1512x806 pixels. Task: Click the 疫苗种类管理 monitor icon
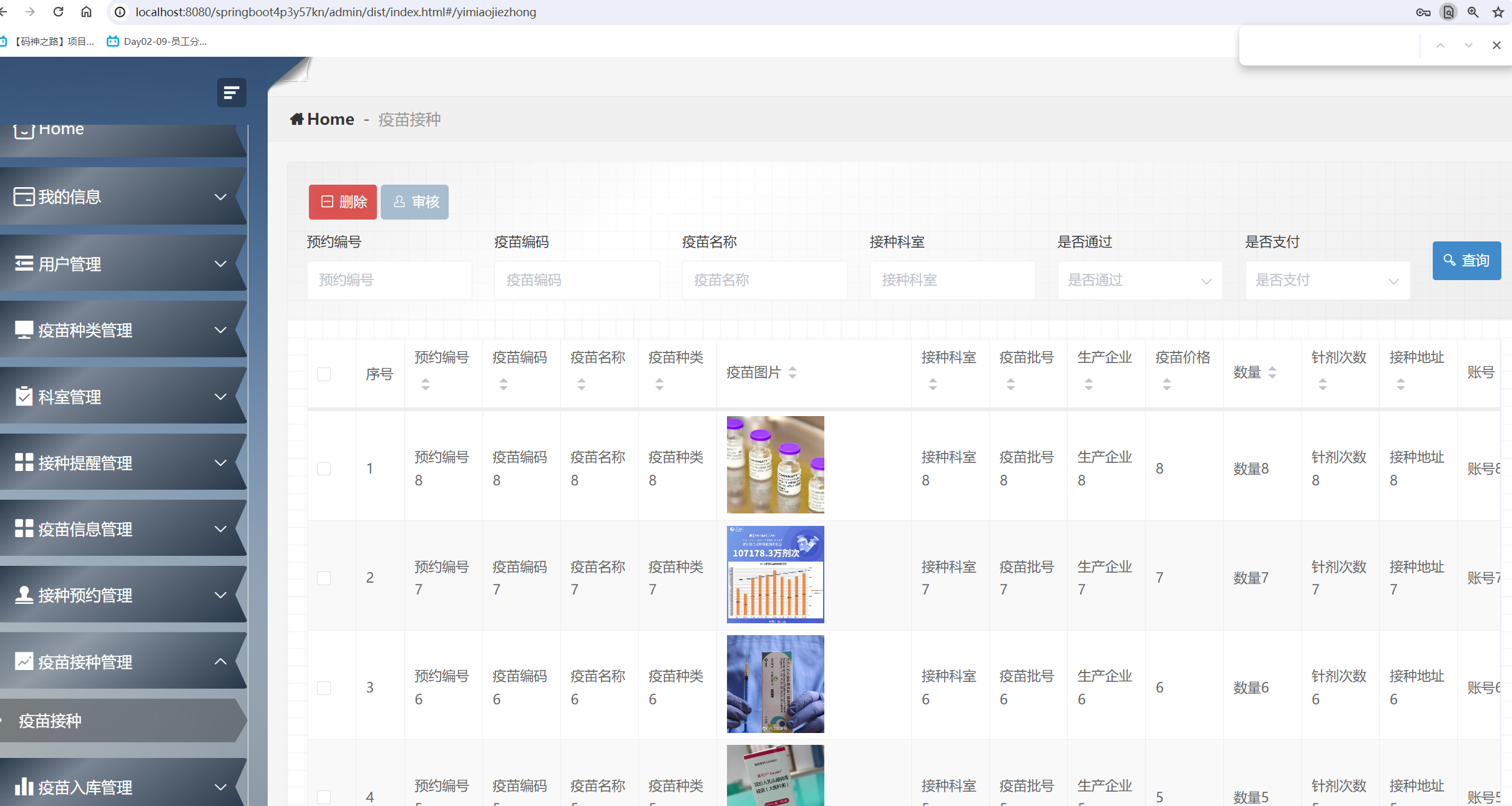24,330
